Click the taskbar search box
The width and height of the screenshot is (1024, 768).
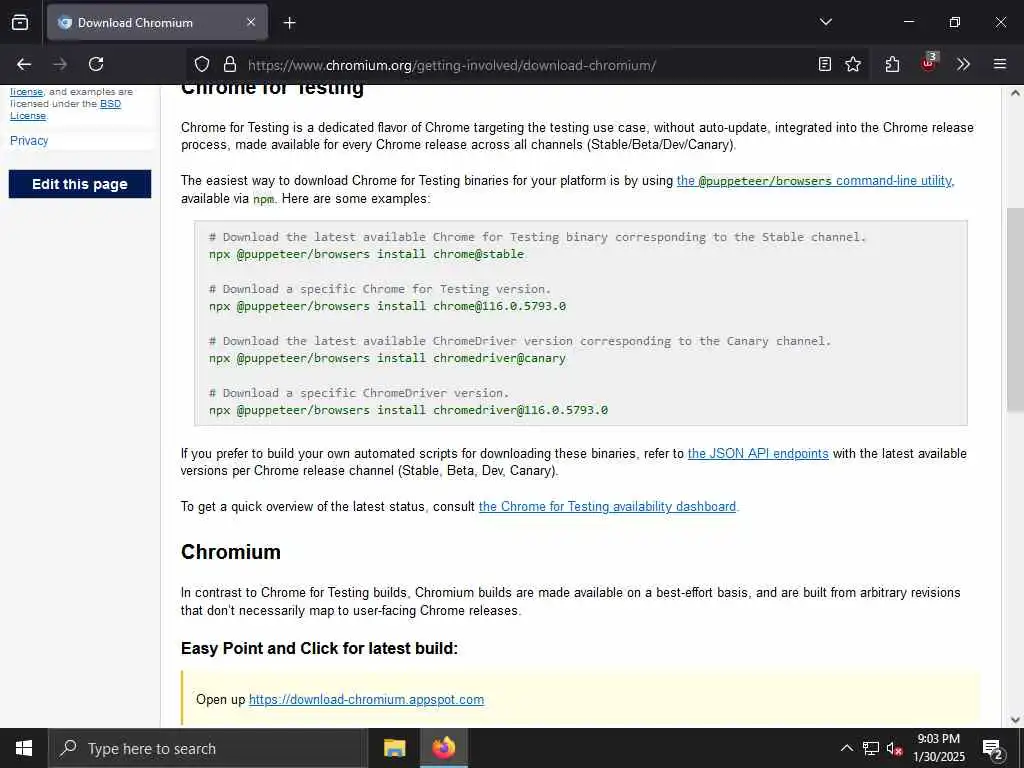coord(208,748)
